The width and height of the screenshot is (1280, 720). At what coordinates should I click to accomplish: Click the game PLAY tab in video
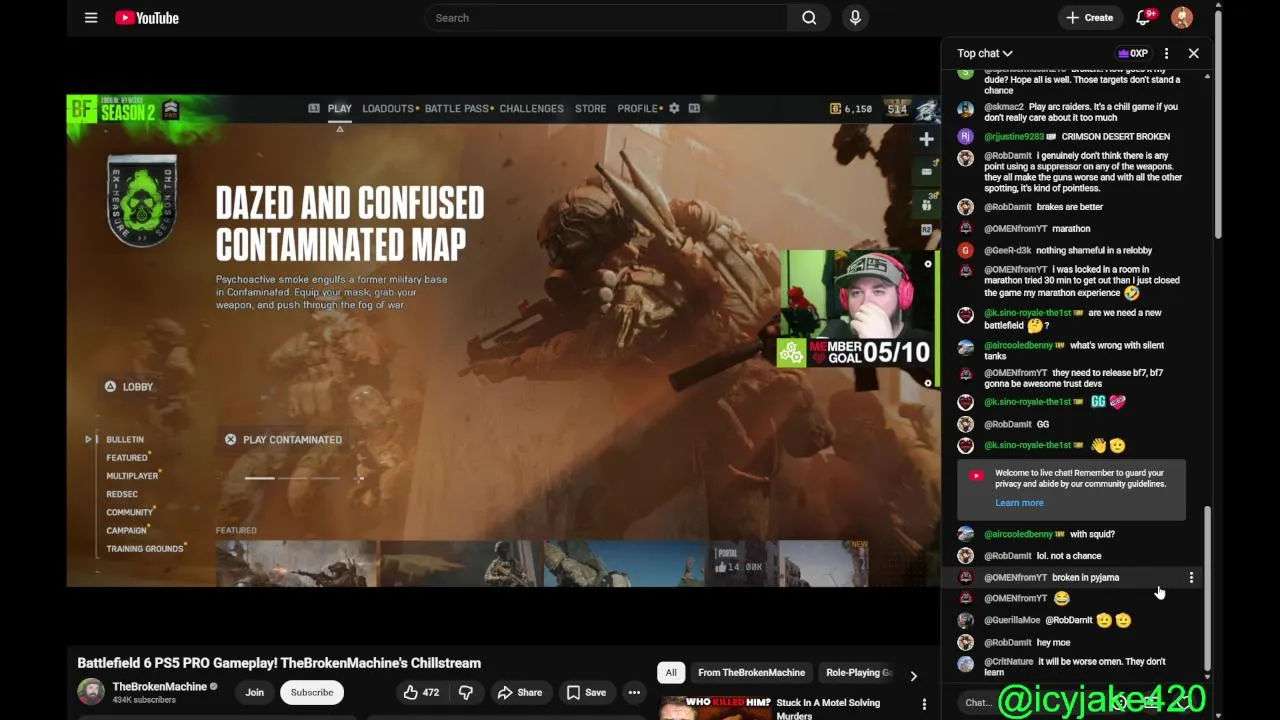tap(340, 109)
